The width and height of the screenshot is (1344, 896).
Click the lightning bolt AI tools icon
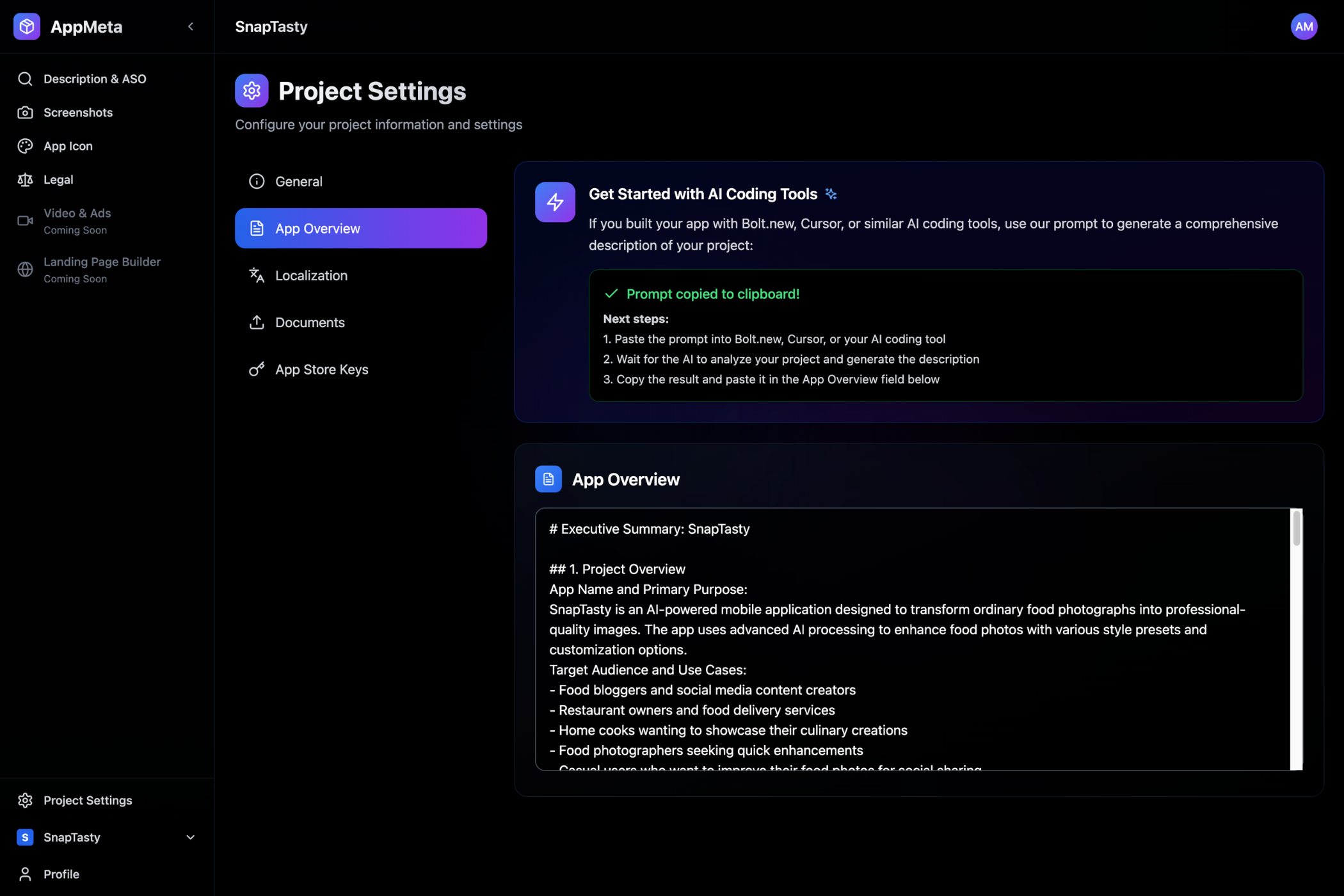click(x=555, y=202)
